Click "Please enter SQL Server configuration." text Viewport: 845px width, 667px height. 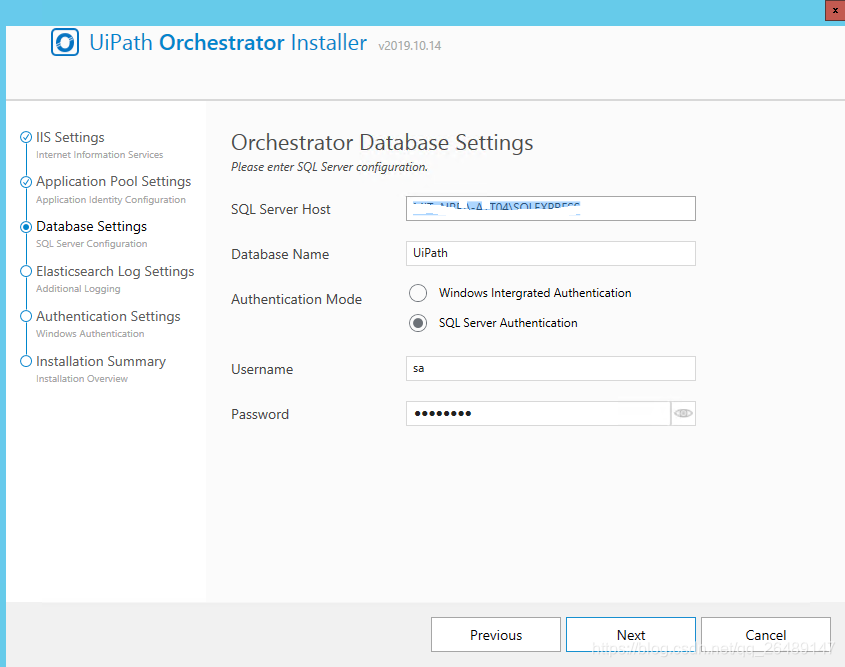329,168
